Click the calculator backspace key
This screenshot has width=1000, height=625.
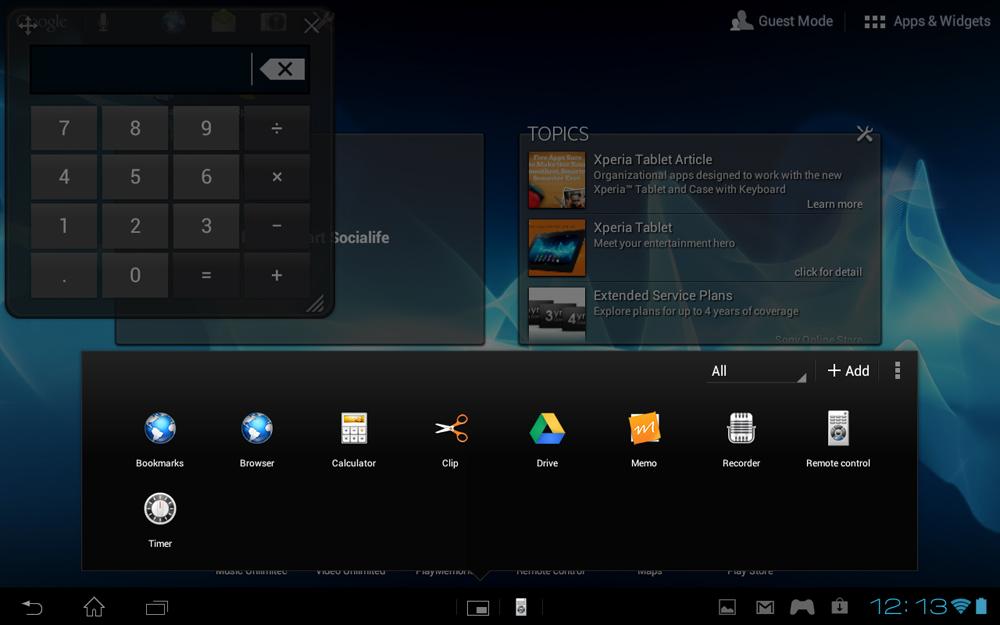283,69
